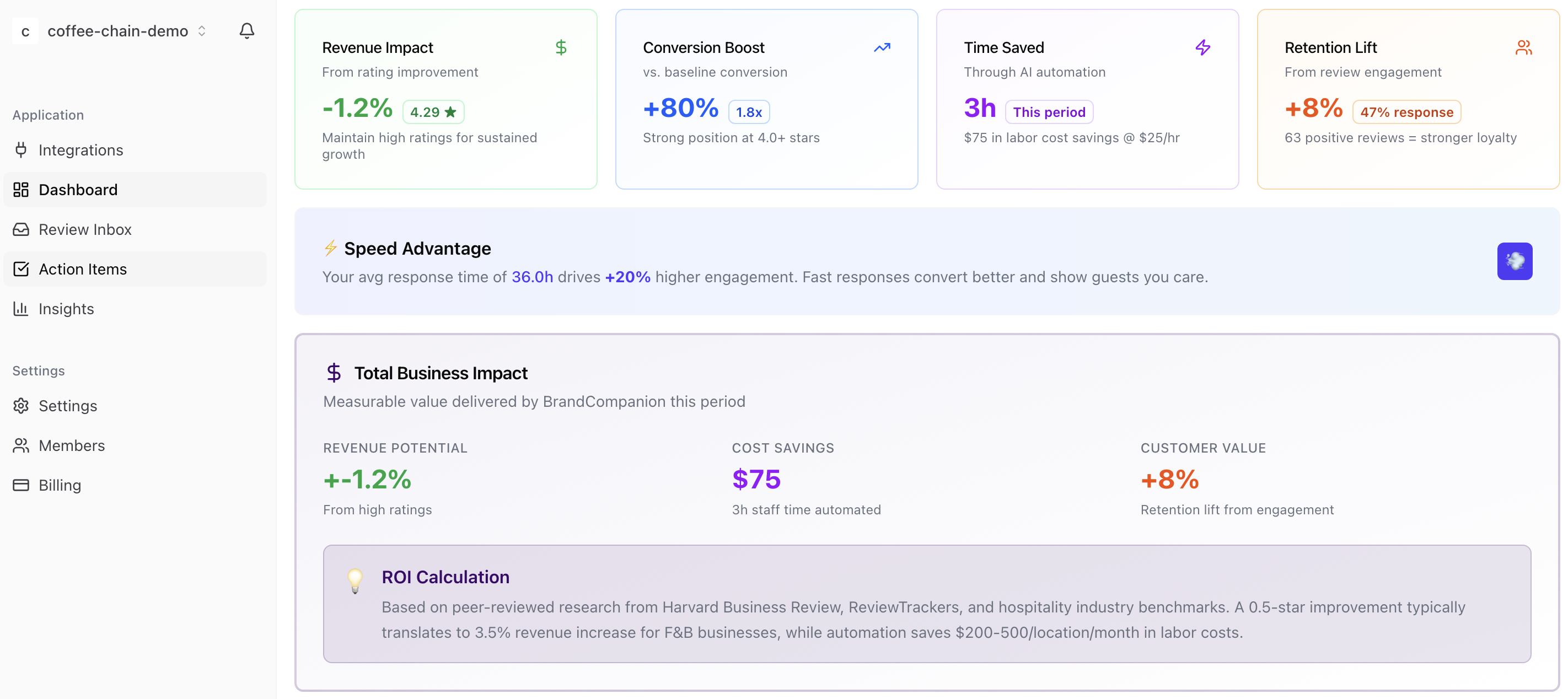Click the 'c' workspace avatar

24,30
